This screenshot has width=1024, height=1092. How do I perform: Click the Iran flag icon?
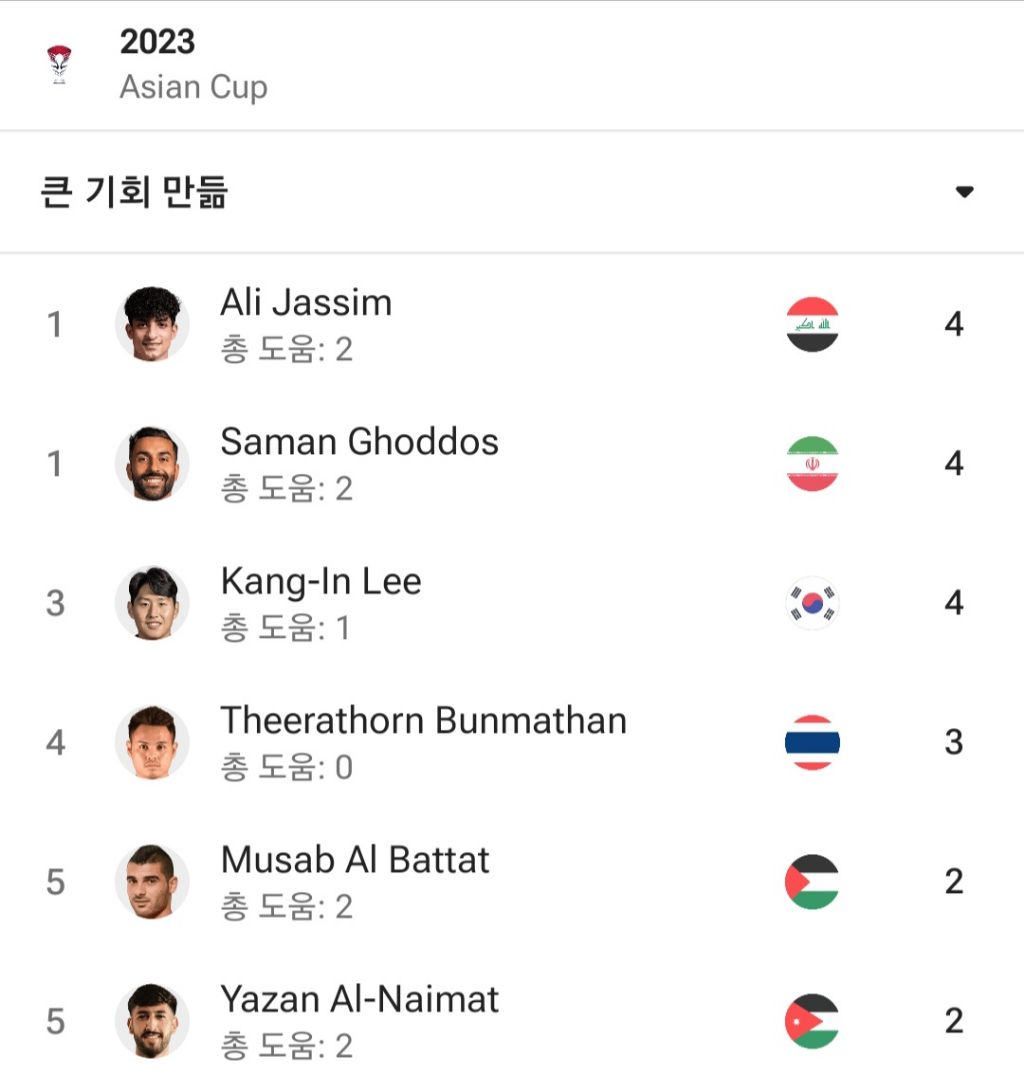point(812,464)
